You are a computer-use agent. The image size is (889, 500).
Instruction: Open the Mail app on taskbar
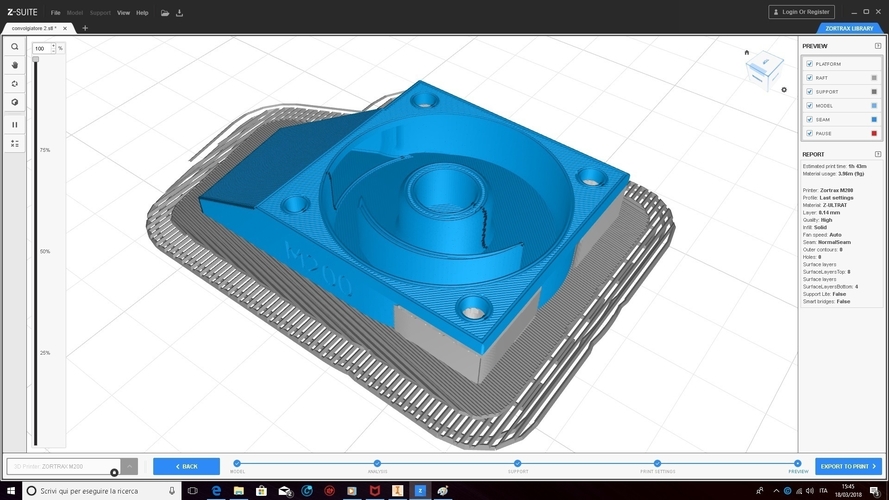point(285,490)
